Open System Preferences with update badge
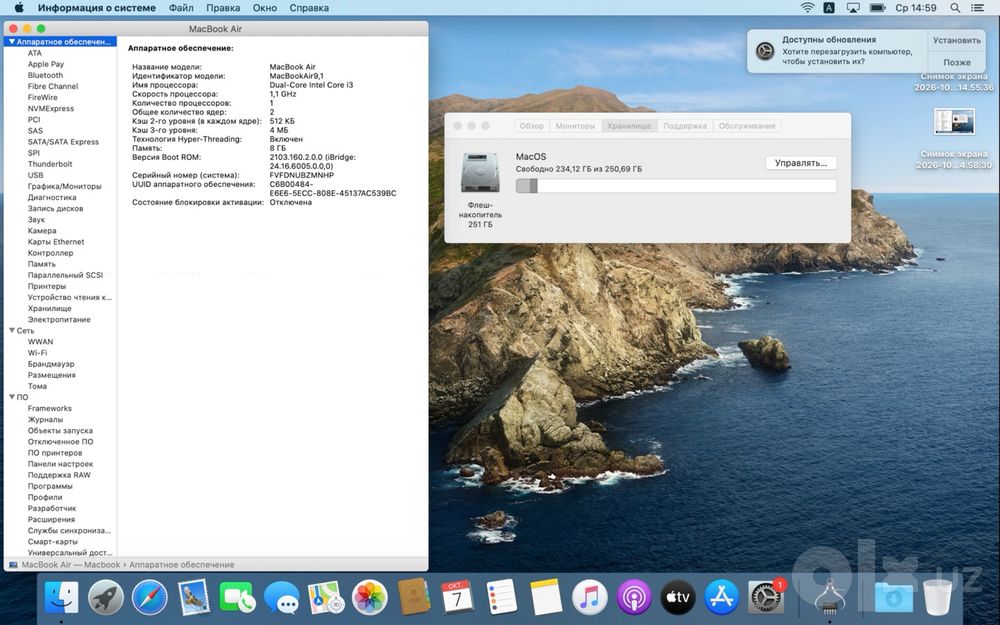The image size is (1000, 625). click(x=765, y=598)
